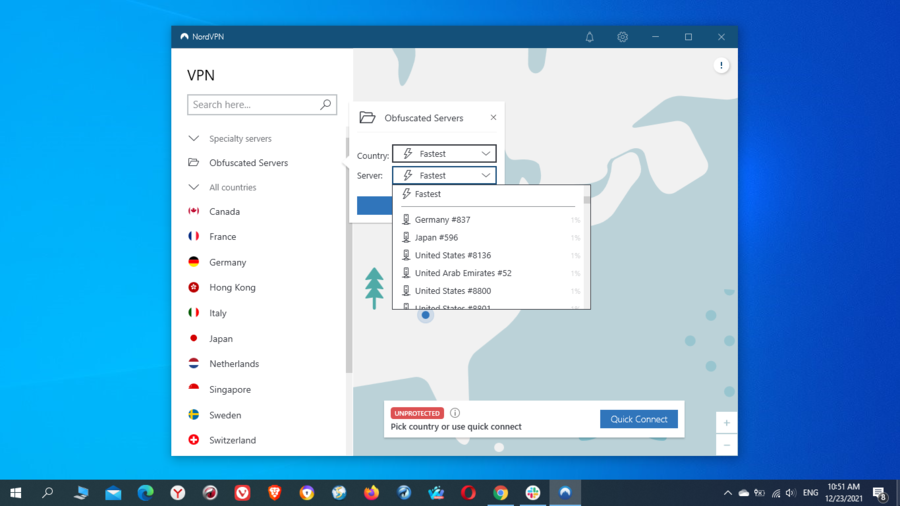The height and width of the screenshot is (506, 900).
Task: Select Obfuscated Servers in sidebar
Action: pyautogui.click(x=247, y=163)
